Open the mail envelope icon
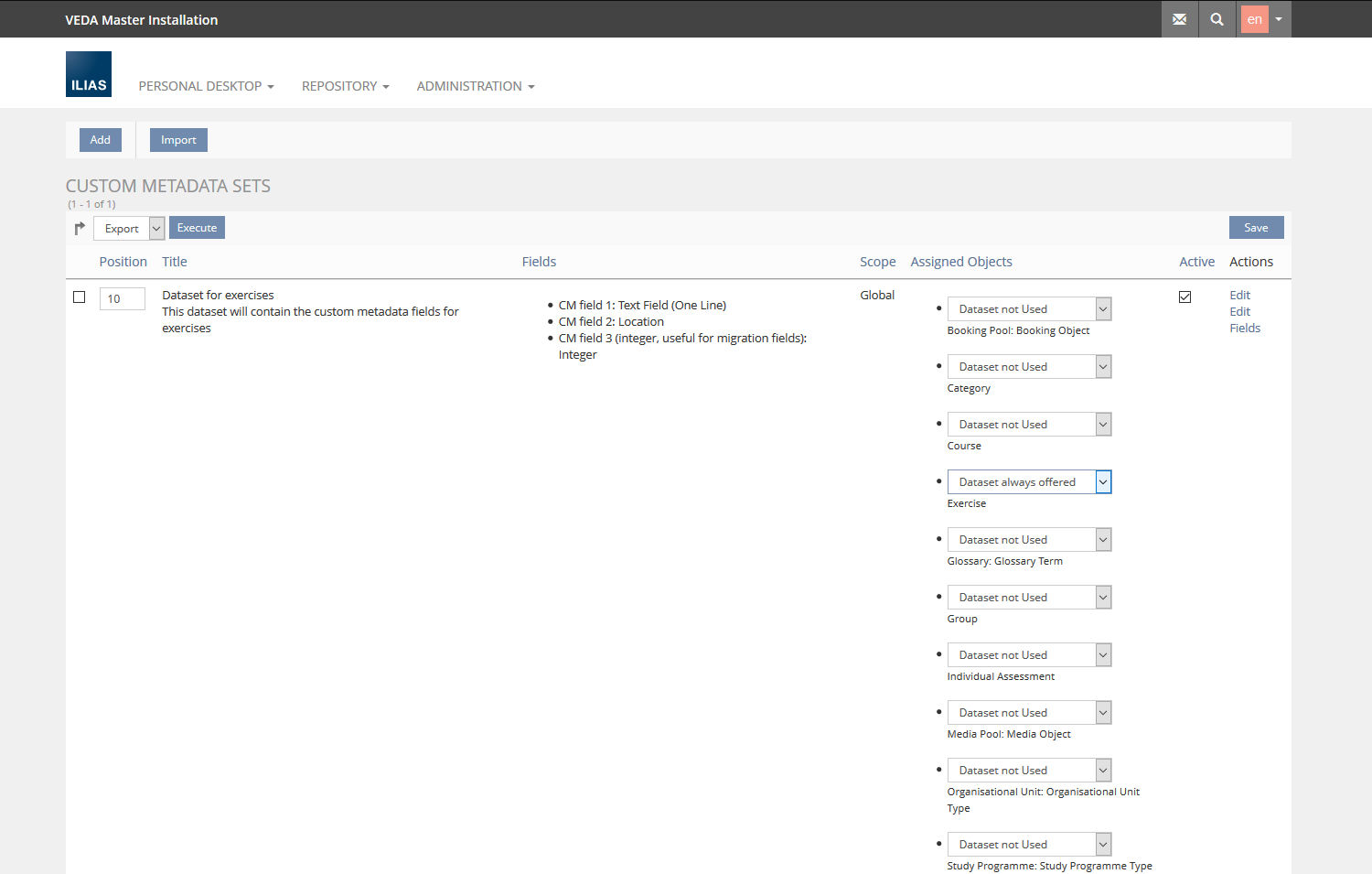The height and width of the screenshot is (874, 1372). click(1179, 19)
